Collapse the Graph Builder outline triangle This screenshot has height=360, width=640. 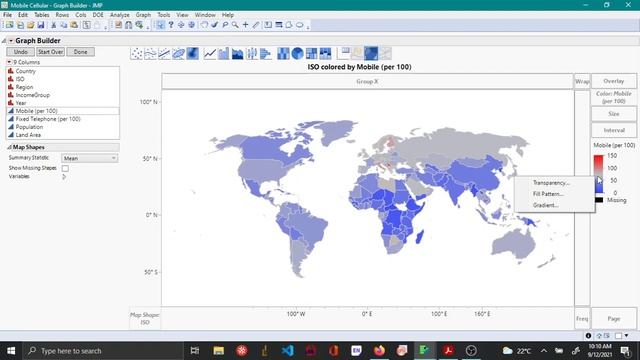[x=4, y=41]
